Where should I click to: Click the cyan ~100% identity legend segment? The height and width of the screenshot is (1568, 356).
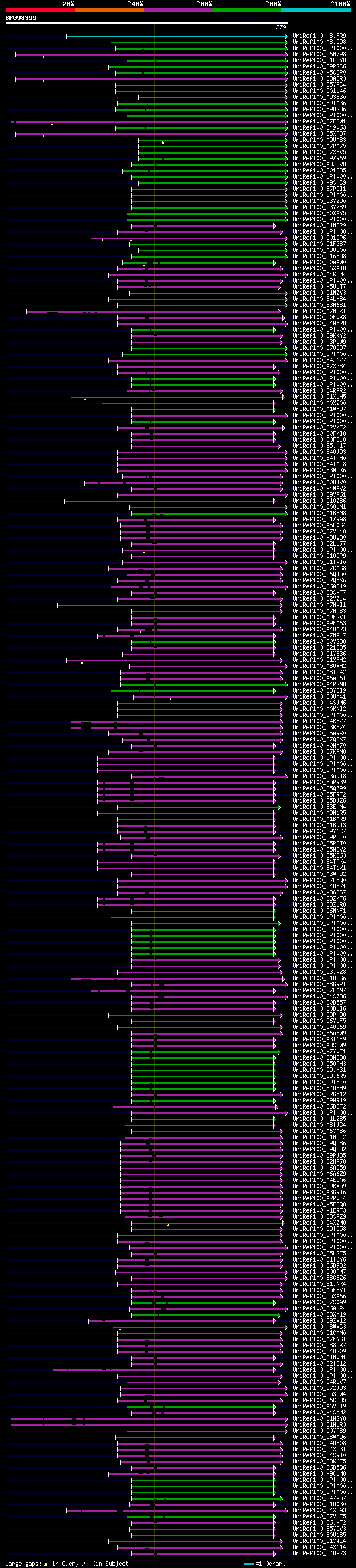(316, 10)
